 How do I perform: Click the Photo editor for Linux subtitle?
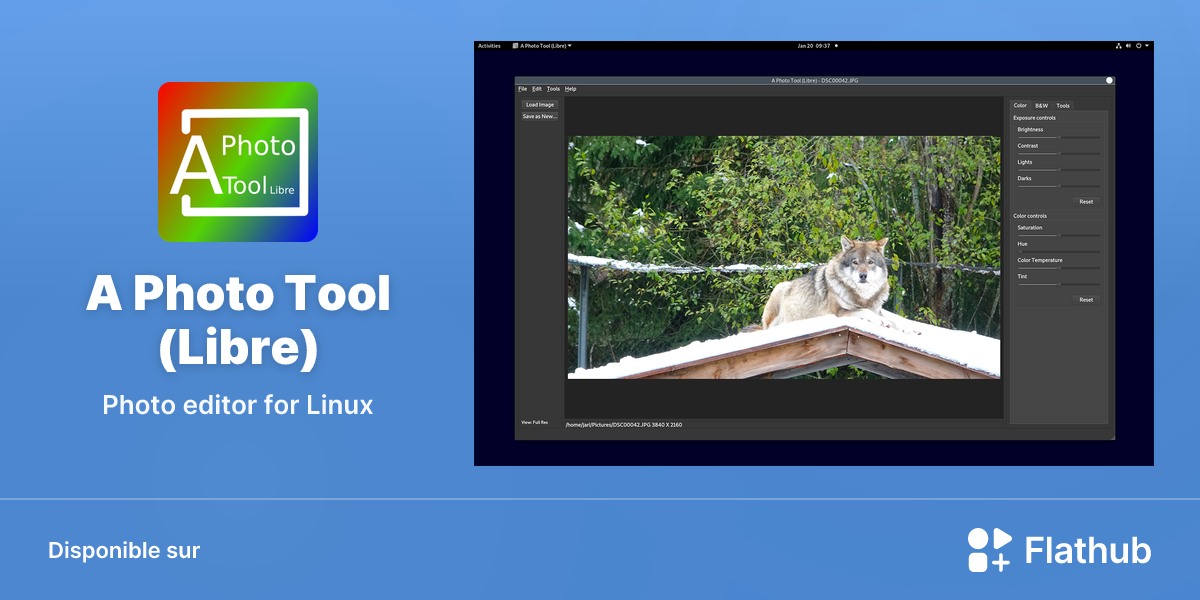point(238,405)
